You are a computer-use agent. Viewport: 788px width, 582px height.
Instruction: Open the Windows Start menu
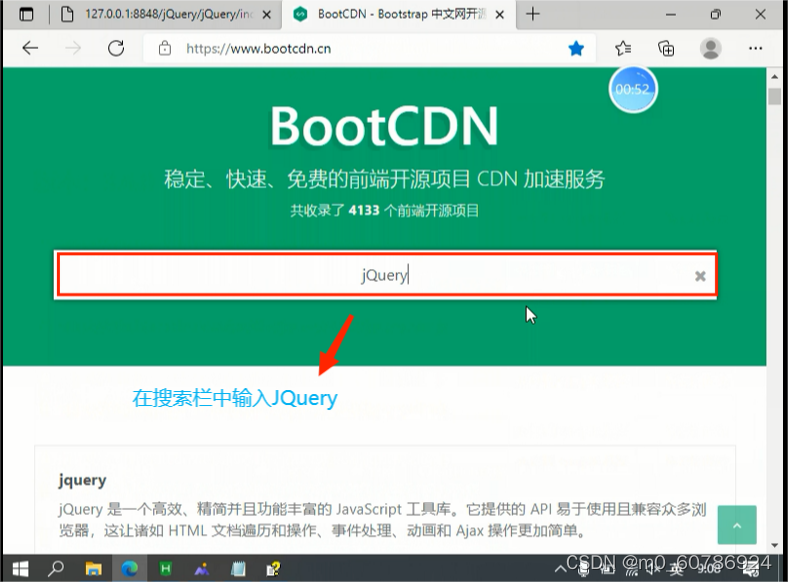coord(20,569)
